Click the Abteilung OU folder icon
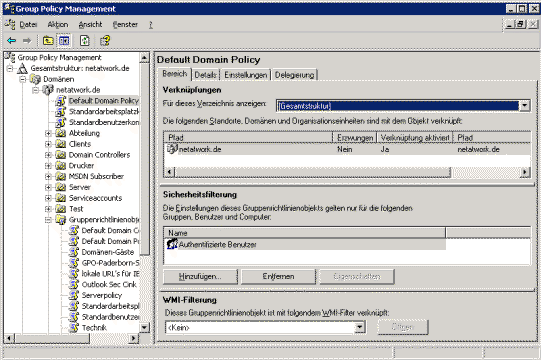This screenshot has width=541, height=360. click(x=61, y=133)
